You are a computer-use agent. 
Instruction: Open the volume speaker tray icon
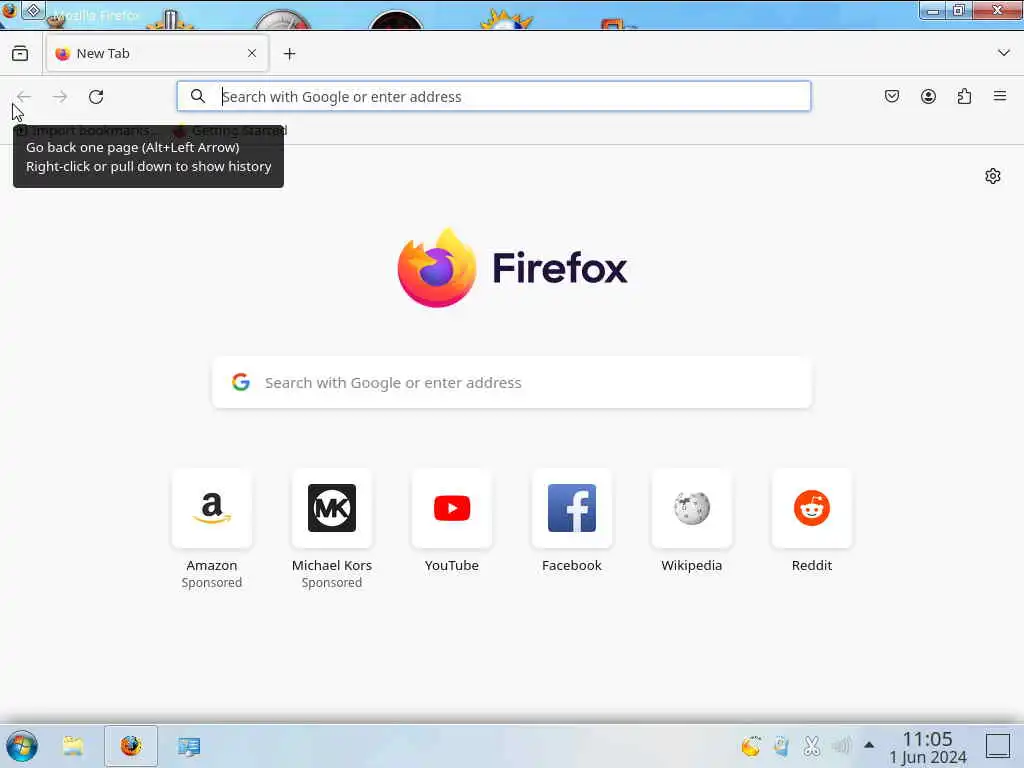coord(842,746)
